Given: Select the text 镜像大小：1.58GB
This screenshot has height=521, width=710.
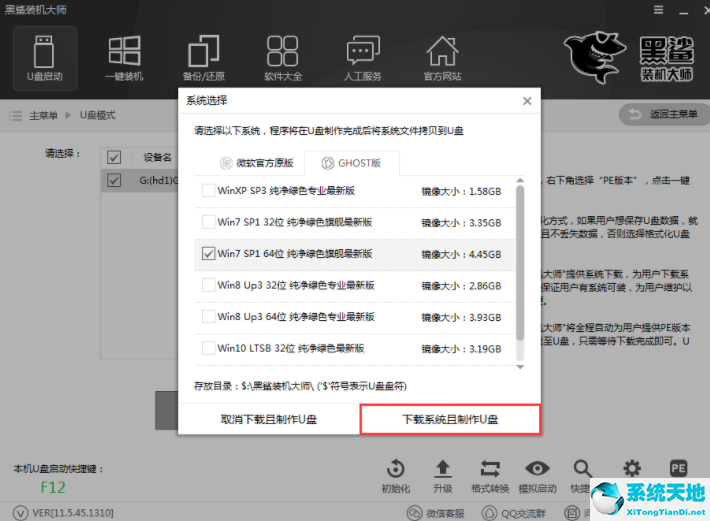Looking at the screenshot, I should [x=461, y=191].
